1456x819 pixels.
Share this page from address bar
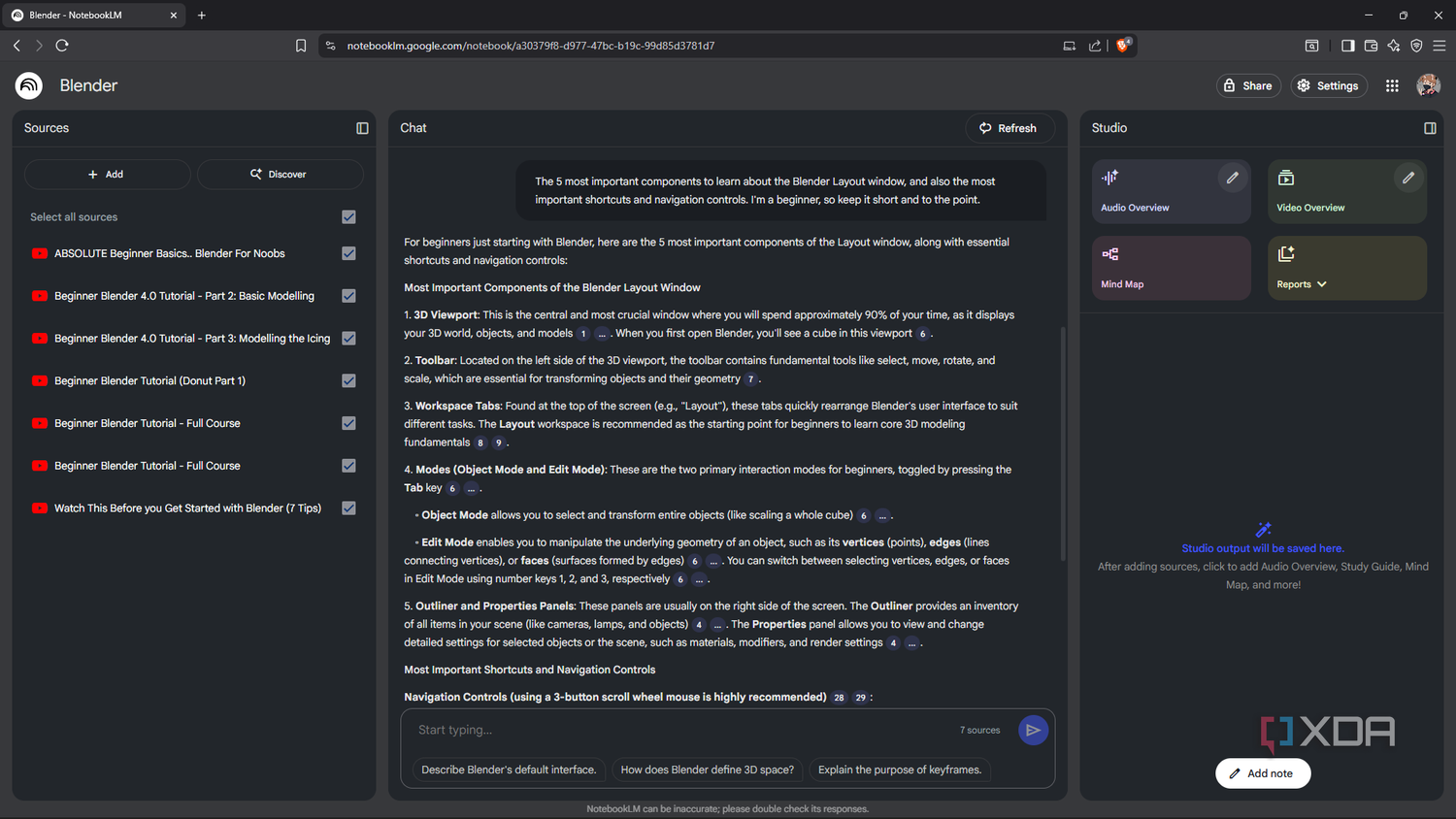[1095, 46]
